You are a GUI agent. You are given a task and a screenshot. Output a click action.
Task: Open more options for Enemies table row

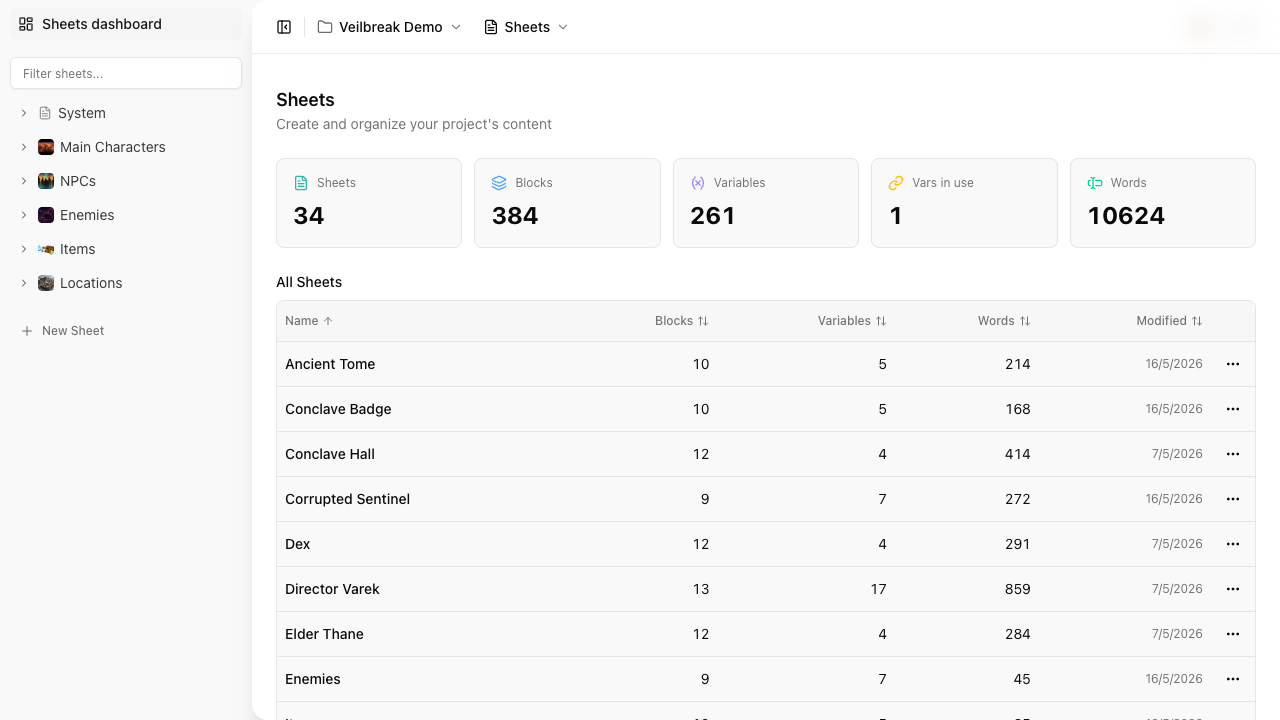point(1233,679)
